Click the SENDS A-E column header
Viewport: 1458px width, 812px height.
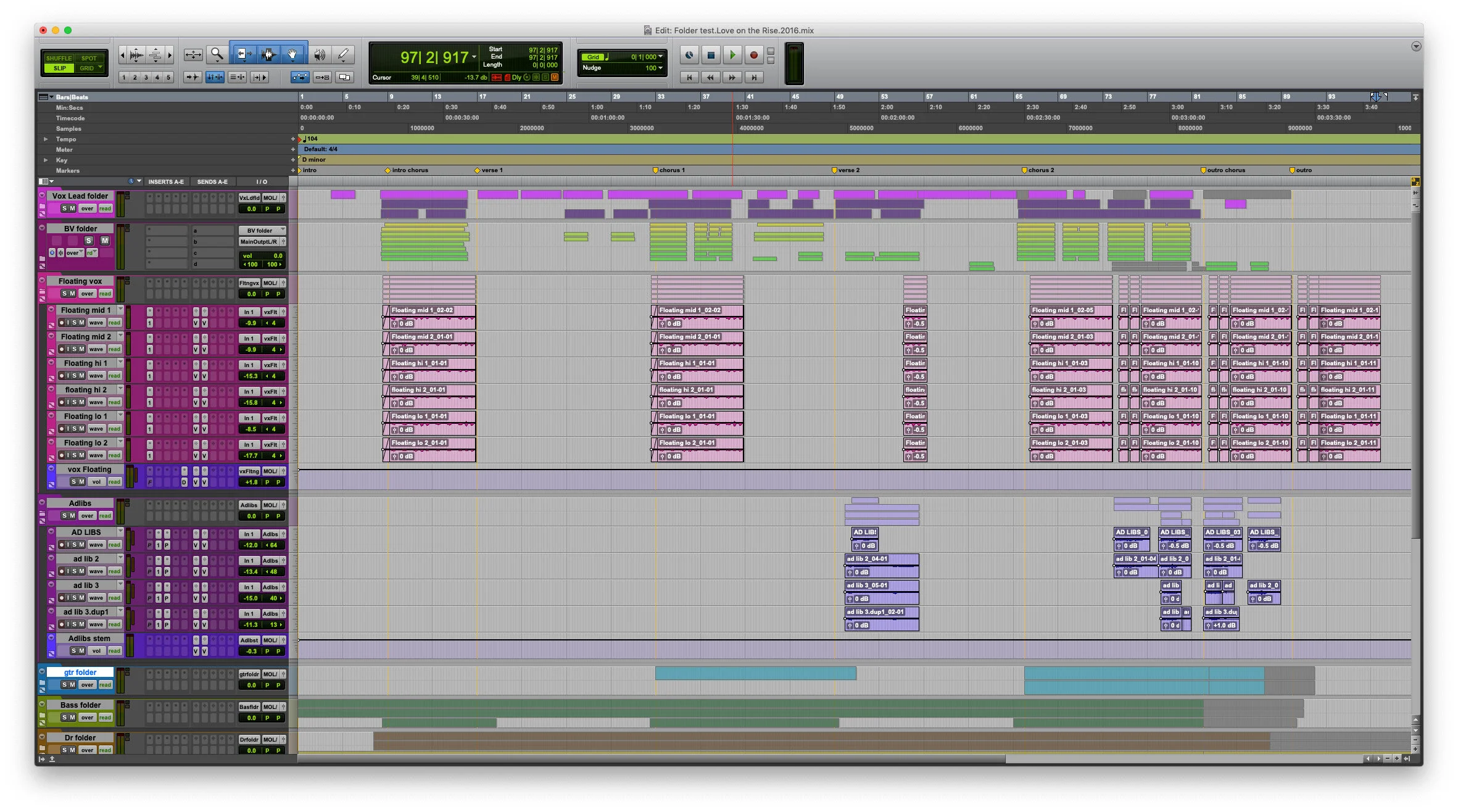[x=212, y=181]
